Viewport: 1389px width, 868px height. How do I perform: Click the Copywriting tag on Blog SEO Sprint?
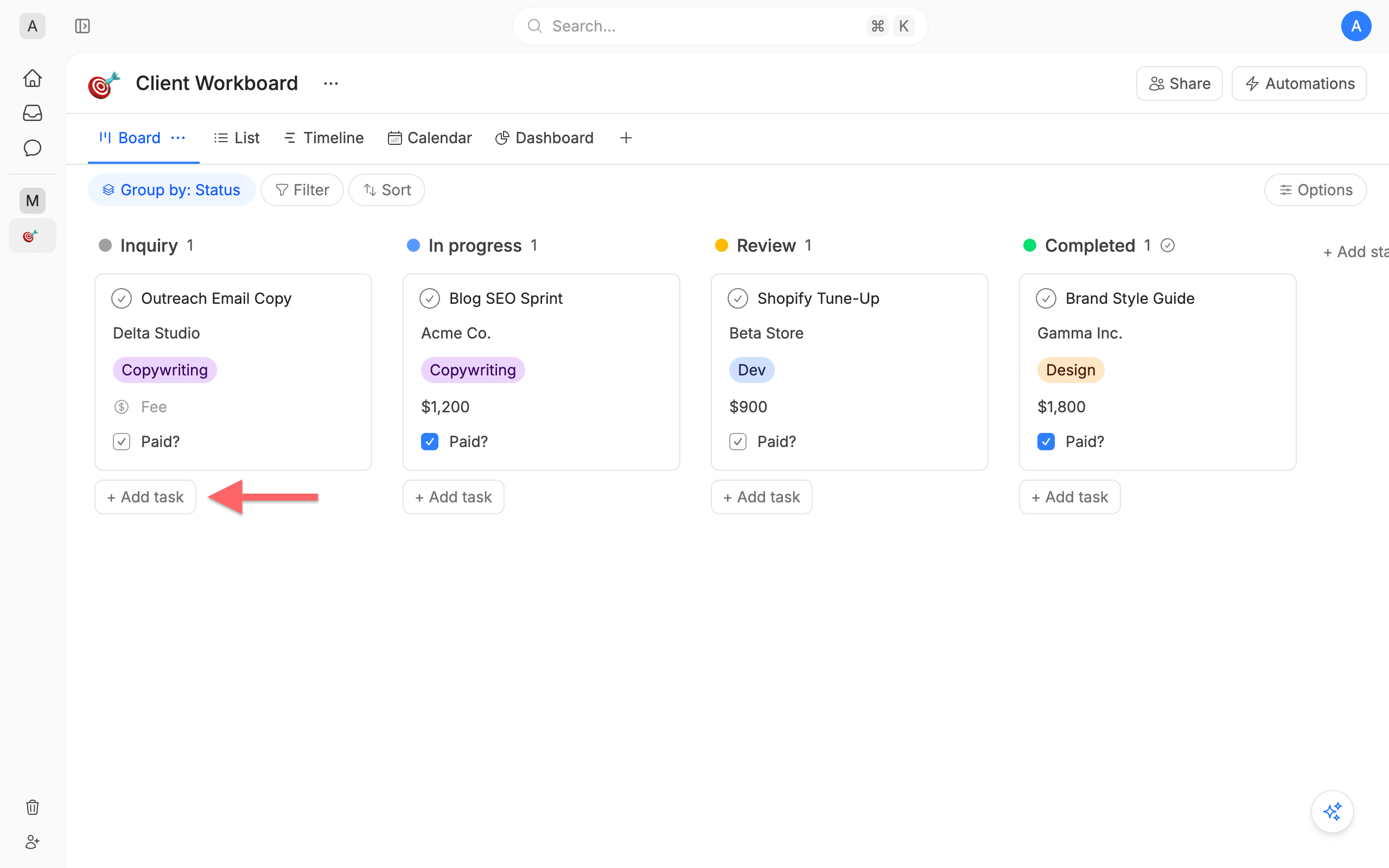coord(473,371)
